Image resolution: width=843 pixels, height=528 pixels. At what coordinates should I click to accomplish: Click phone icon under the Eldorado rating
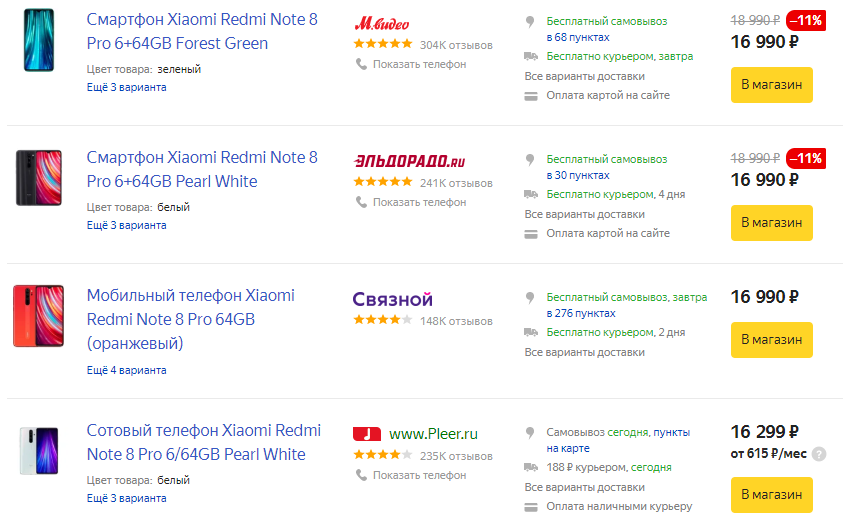tap(361, 202)
